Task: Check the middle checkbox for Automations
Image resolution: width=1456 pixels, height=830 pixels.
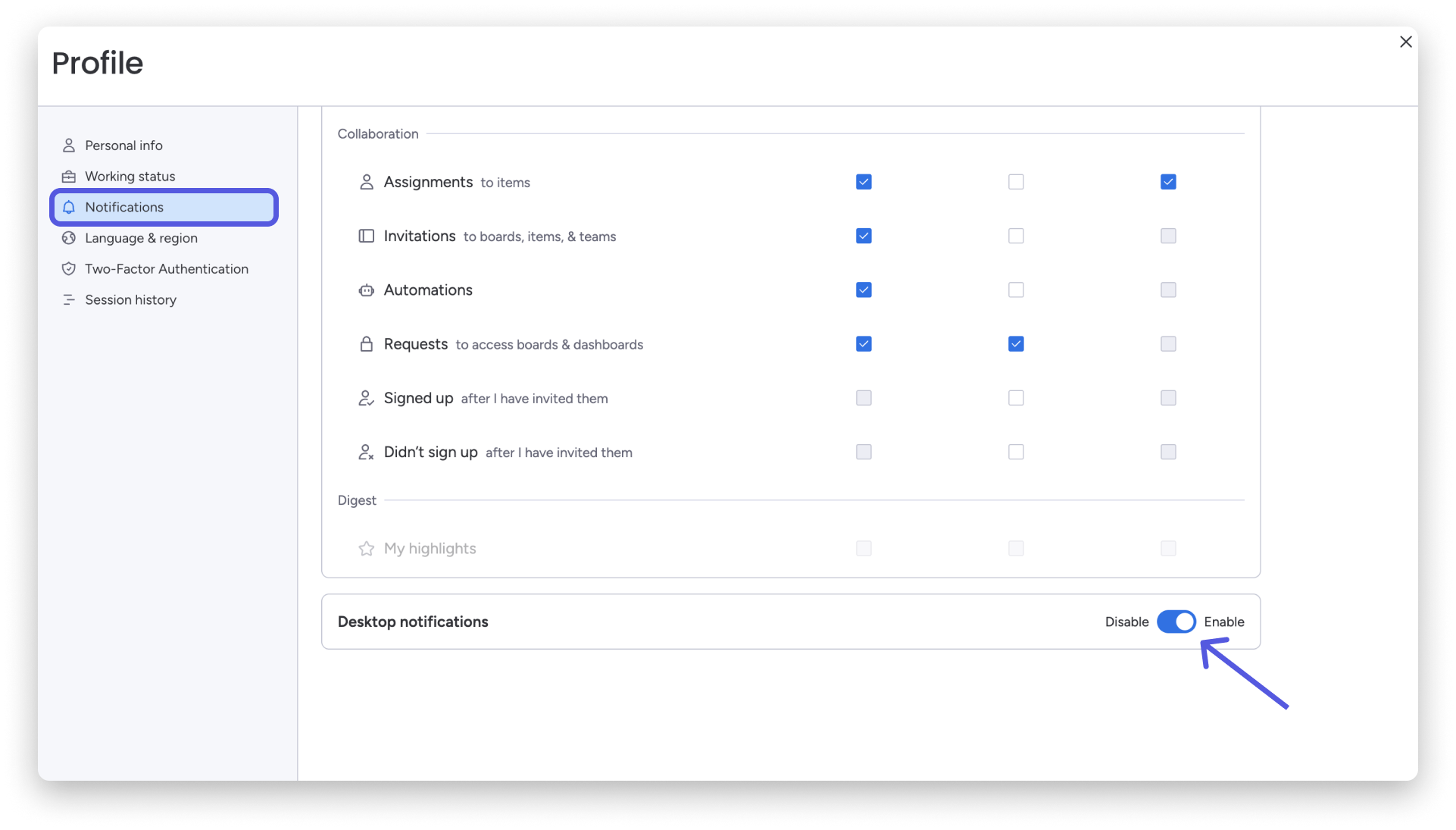Action: (1016, 290)
